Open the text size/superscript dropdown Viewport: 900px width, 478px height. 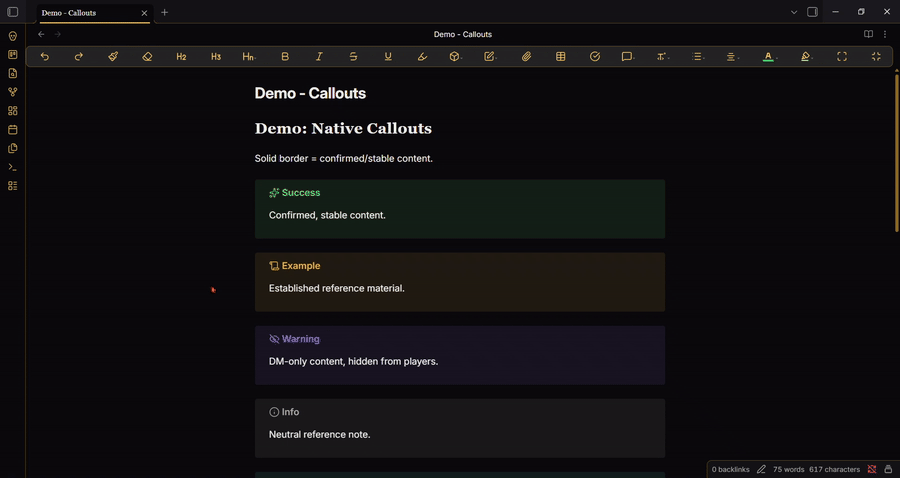(x=662, y=56)
